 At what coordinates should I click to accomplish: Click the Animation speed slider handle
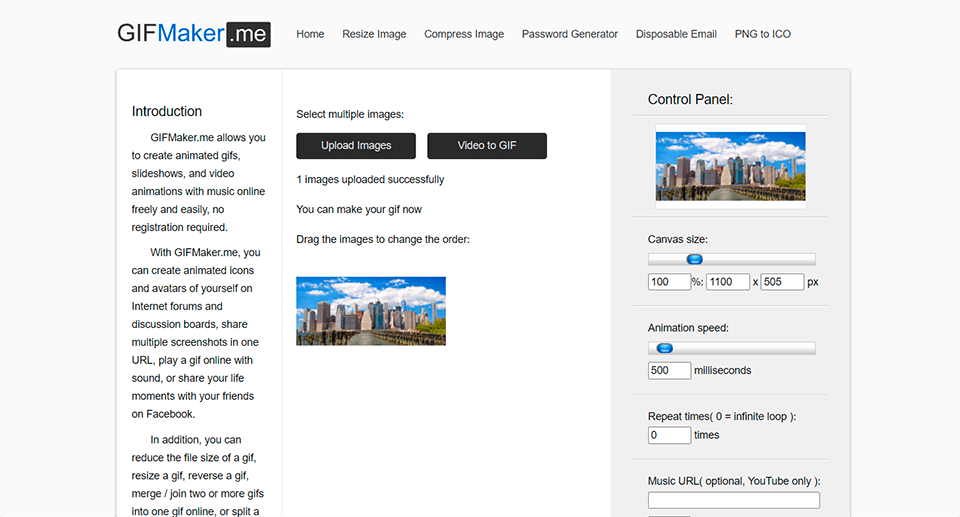662,348
